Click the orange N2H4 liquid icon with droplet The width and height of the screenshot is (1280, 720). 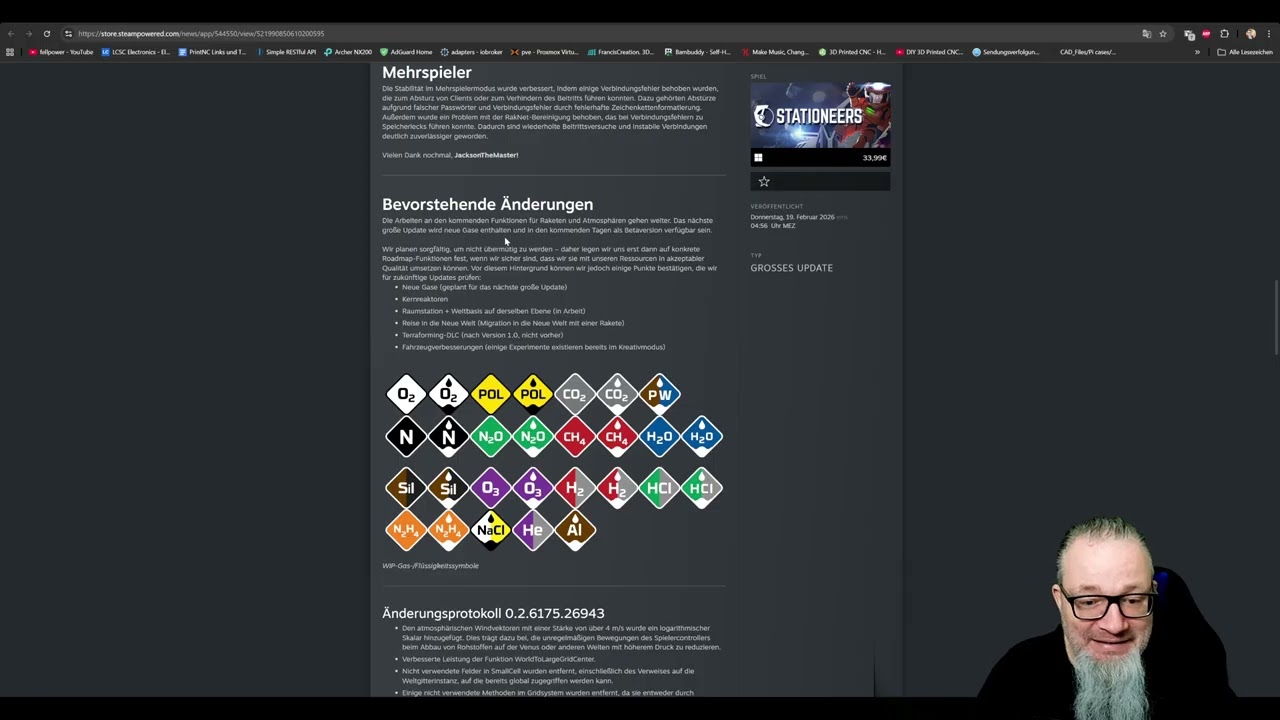448,530
